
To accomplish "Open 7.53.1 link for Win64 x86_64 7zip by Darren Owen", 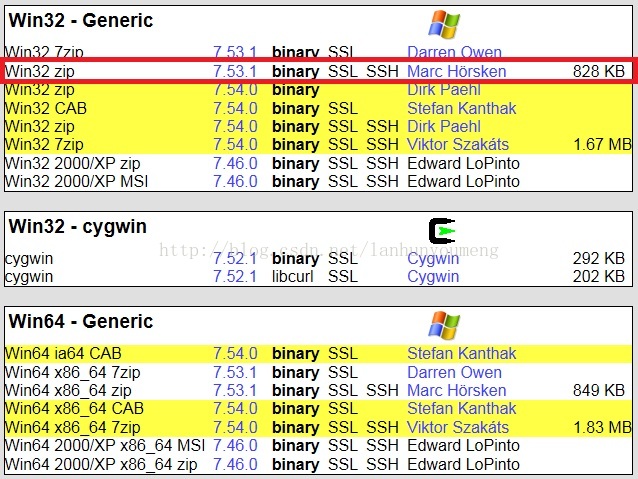I will (235, 372).
